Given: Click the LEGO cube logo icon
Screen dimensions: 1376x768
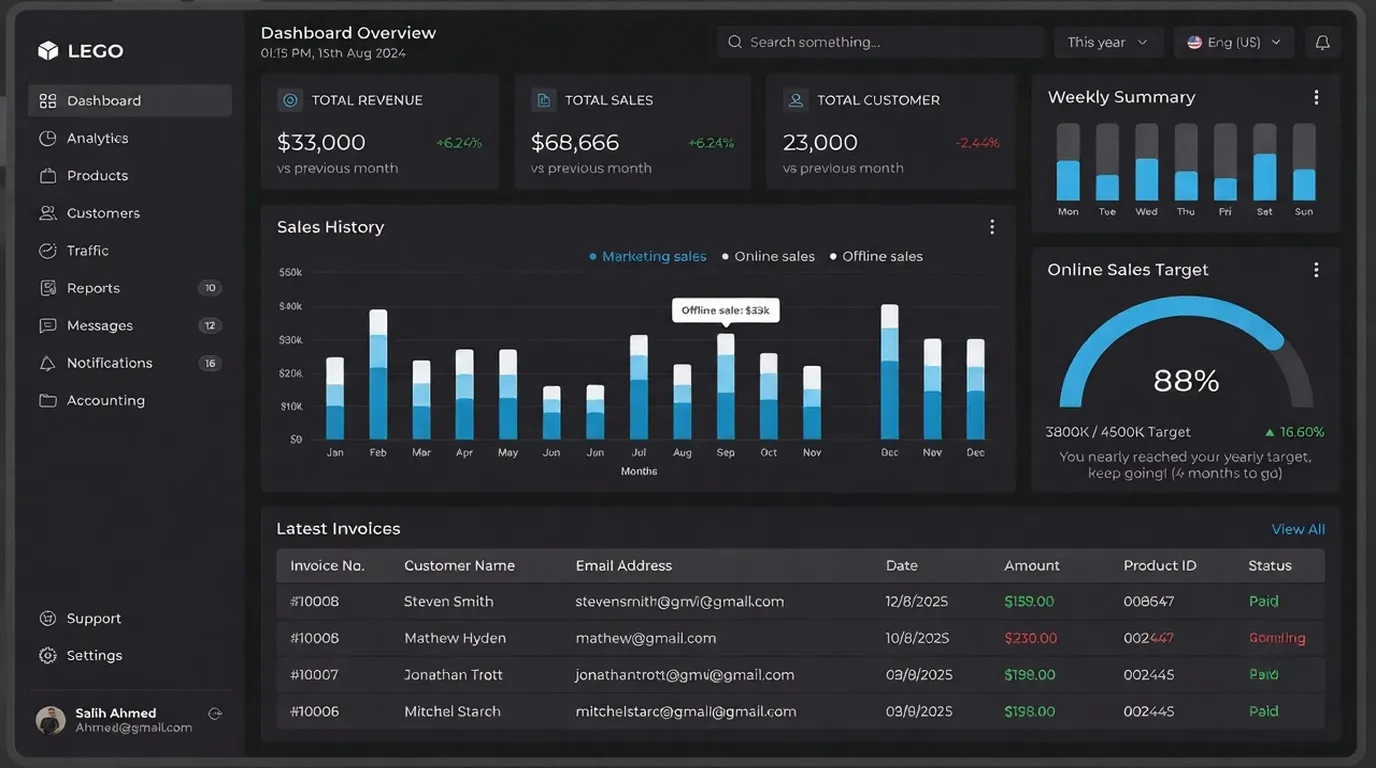Looking at the screenshot, I should pos(48,51).
